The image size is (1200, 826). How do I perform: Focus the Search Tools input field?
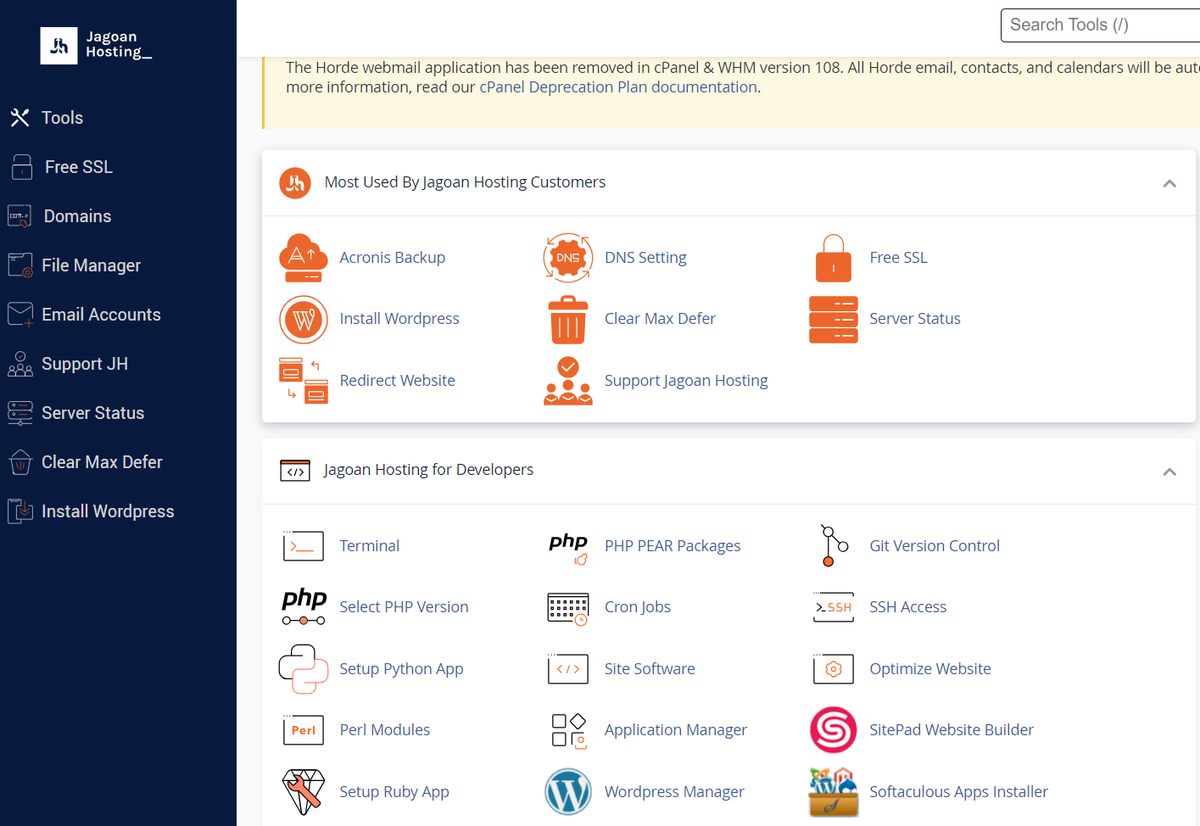pyautogui.click(x=1100, y=25)
